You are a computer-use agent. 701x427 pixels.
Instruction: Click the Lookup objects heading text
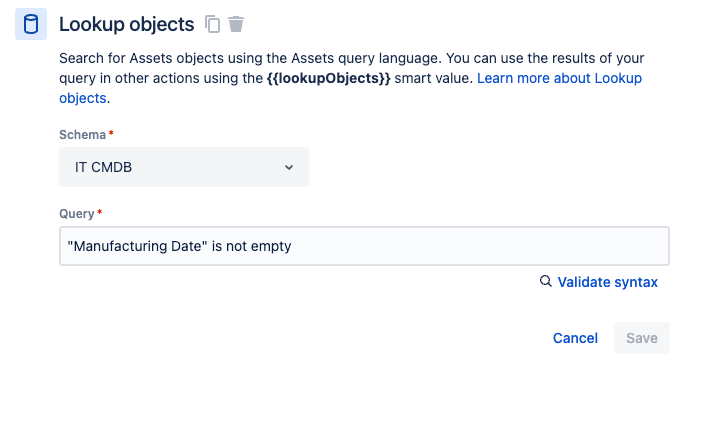(x=126, y=24)
